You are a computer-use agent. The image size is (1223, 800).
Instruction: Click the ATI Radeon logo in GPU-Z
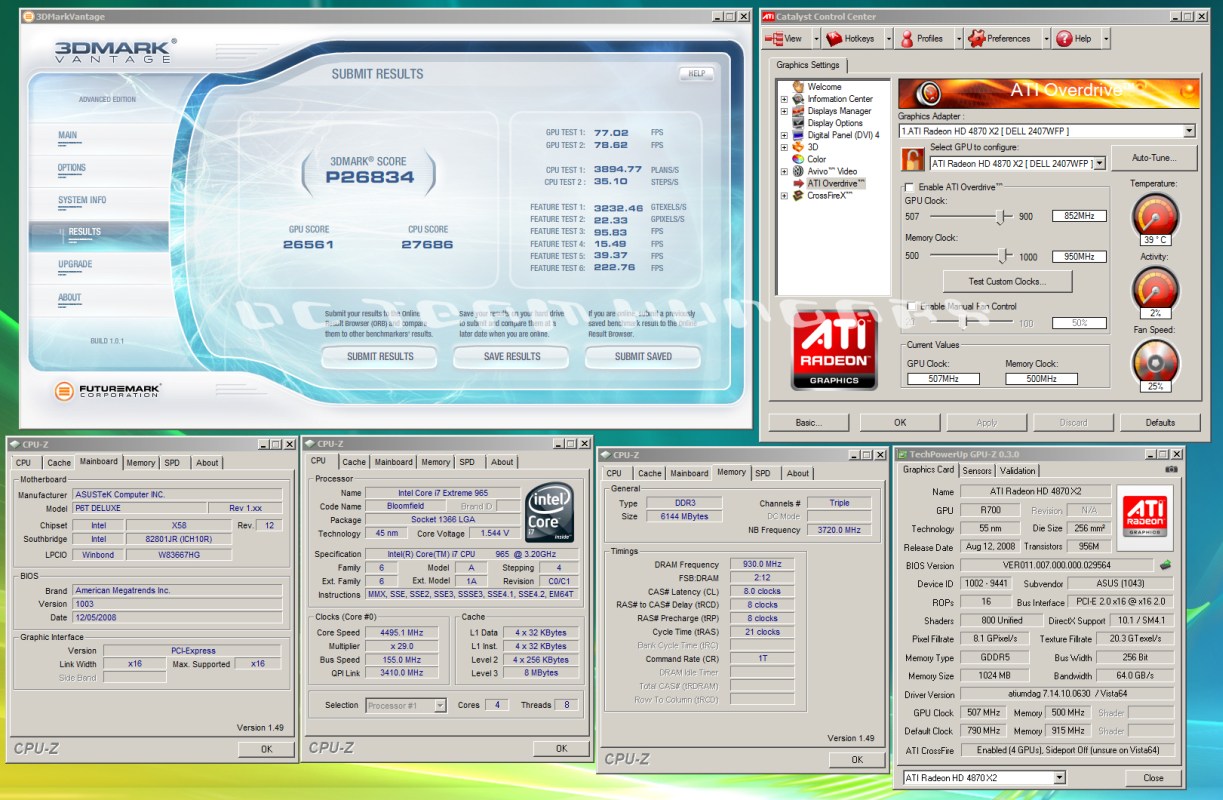[1145, 516]
